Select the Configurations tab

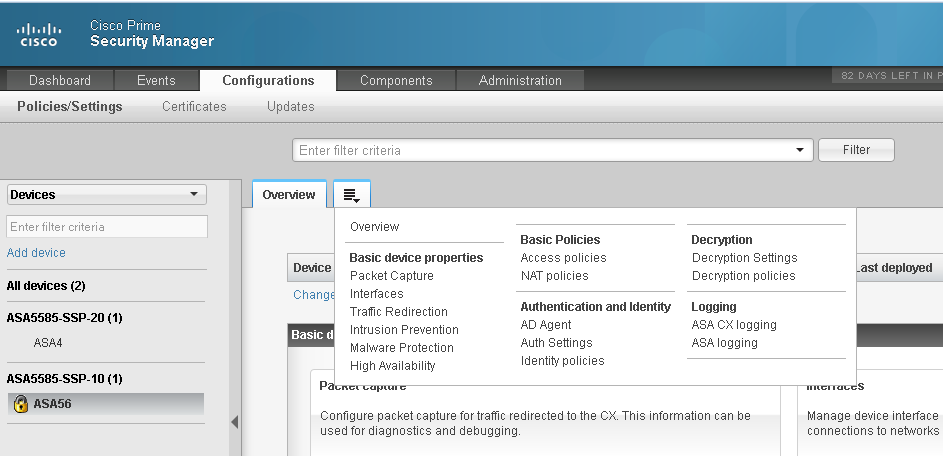(268, 81)
